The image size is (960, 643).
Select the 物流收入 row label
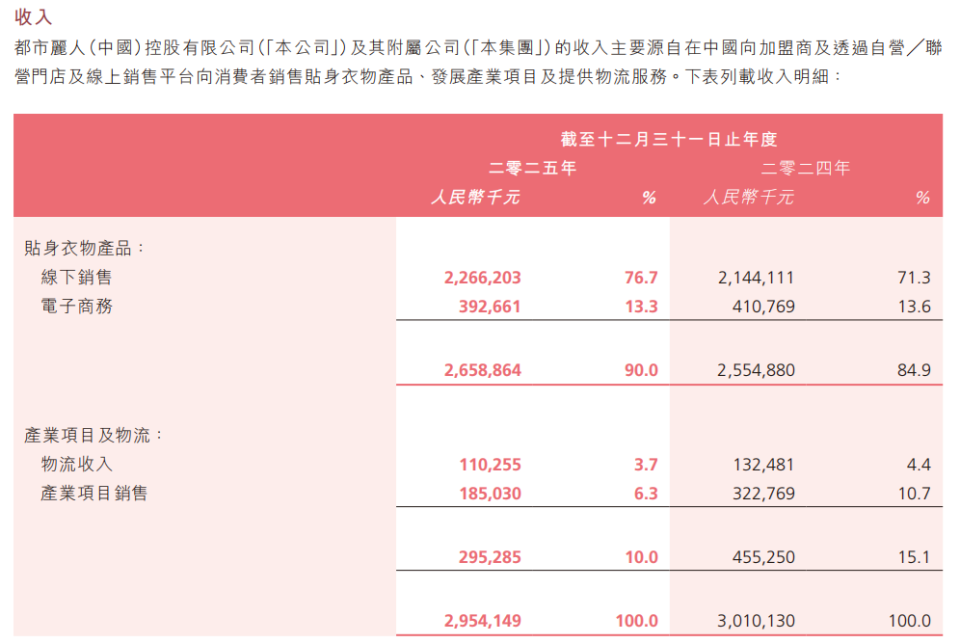[77, 464]
